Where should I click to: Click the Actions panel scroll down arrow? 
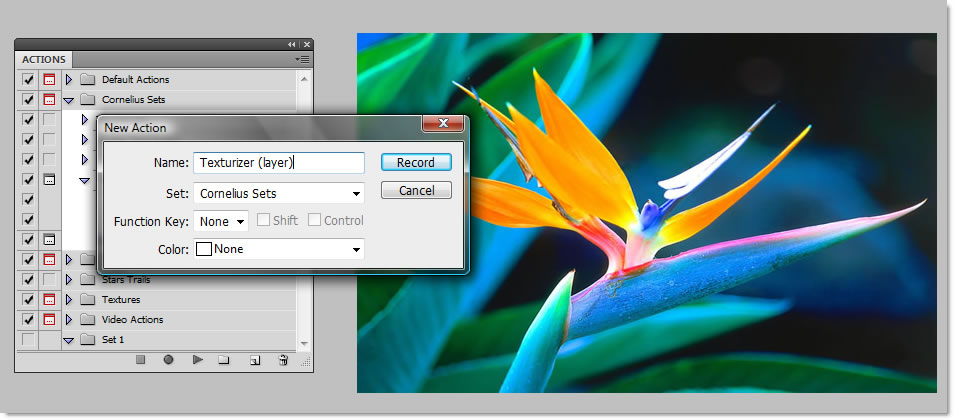[x=304, y=343]
